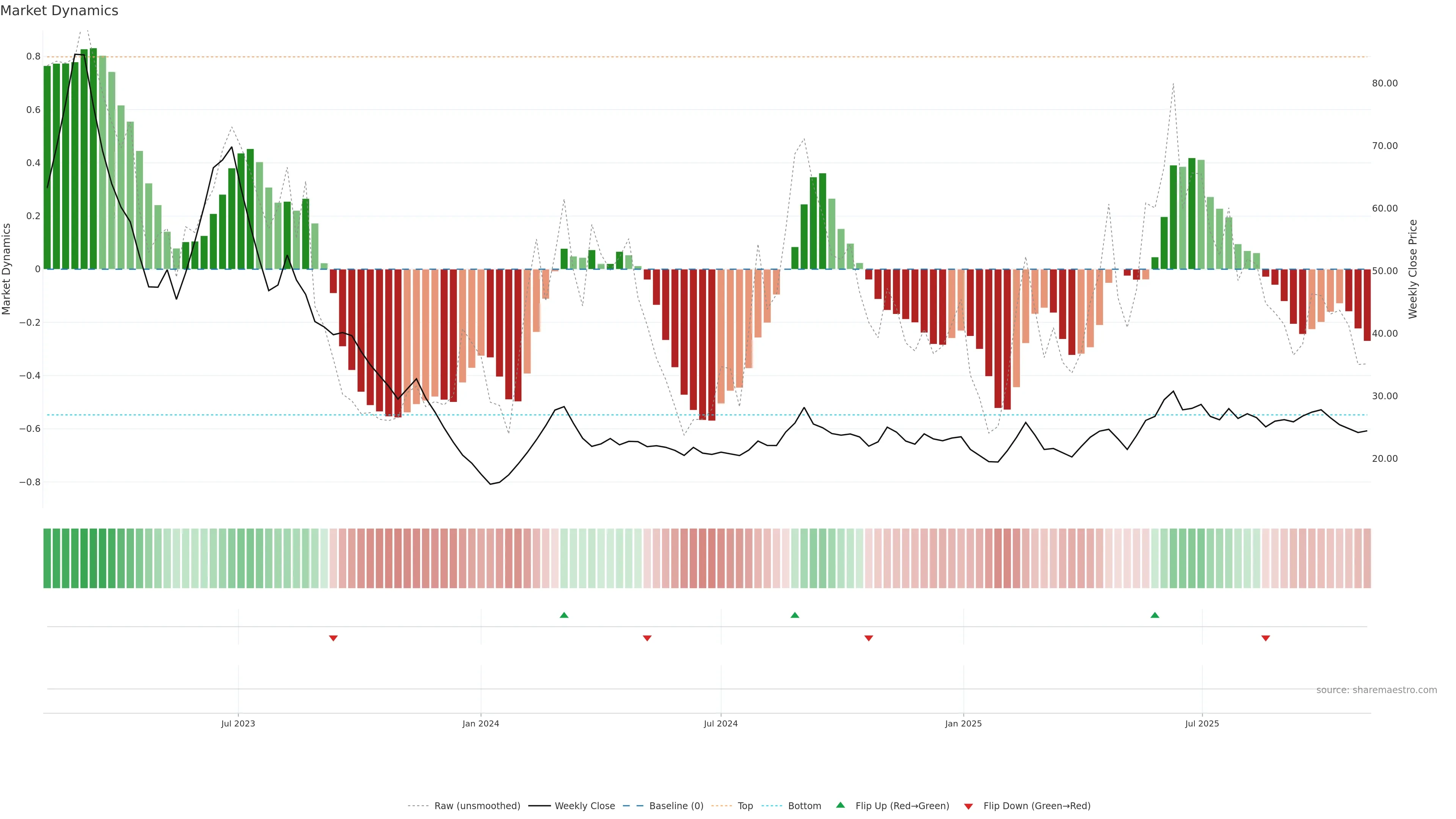Screen dimensions: 1456x819
Task: Click the Market Dynamics chart title
Action: 60,11
